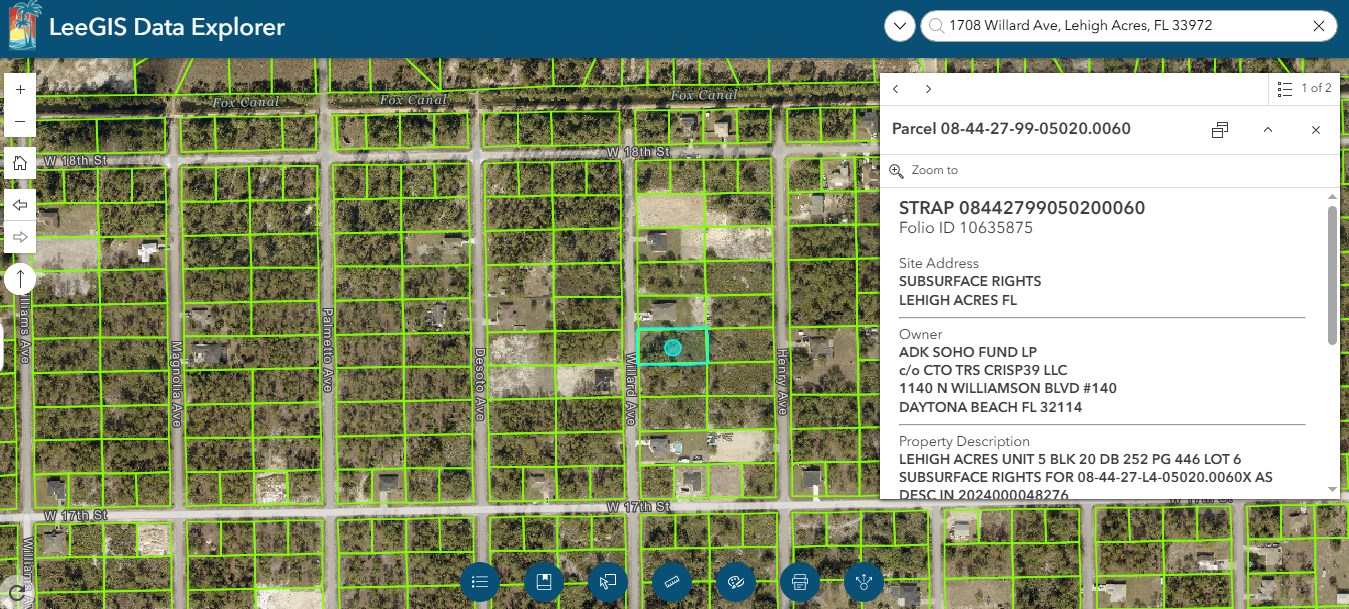Open the layer list widget
This screenshot has width=1349, height=609.
(480, 581)
